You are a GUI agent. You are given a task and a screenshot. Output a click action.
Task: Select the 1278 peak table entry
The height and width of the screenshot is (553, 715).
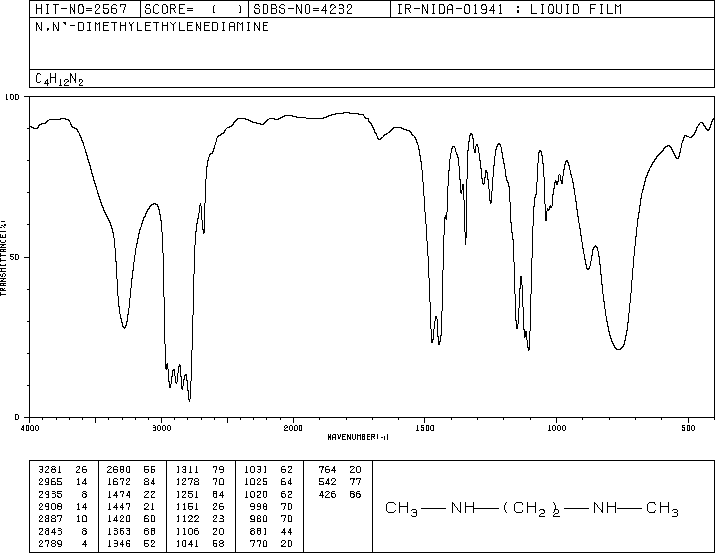(x=187, y=482)
